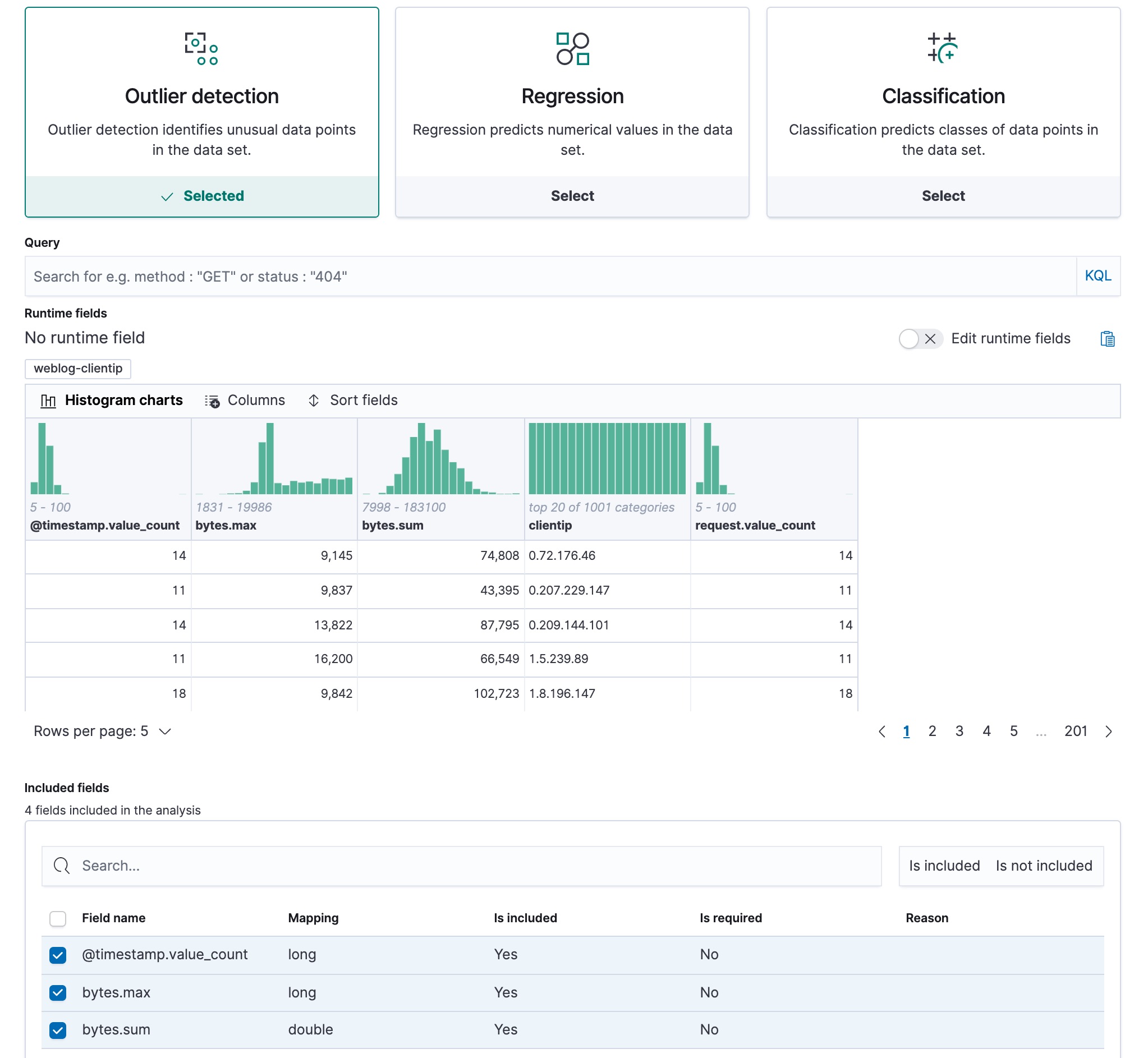Uncheck the bytes.max field checkbox

pos(57,992)
